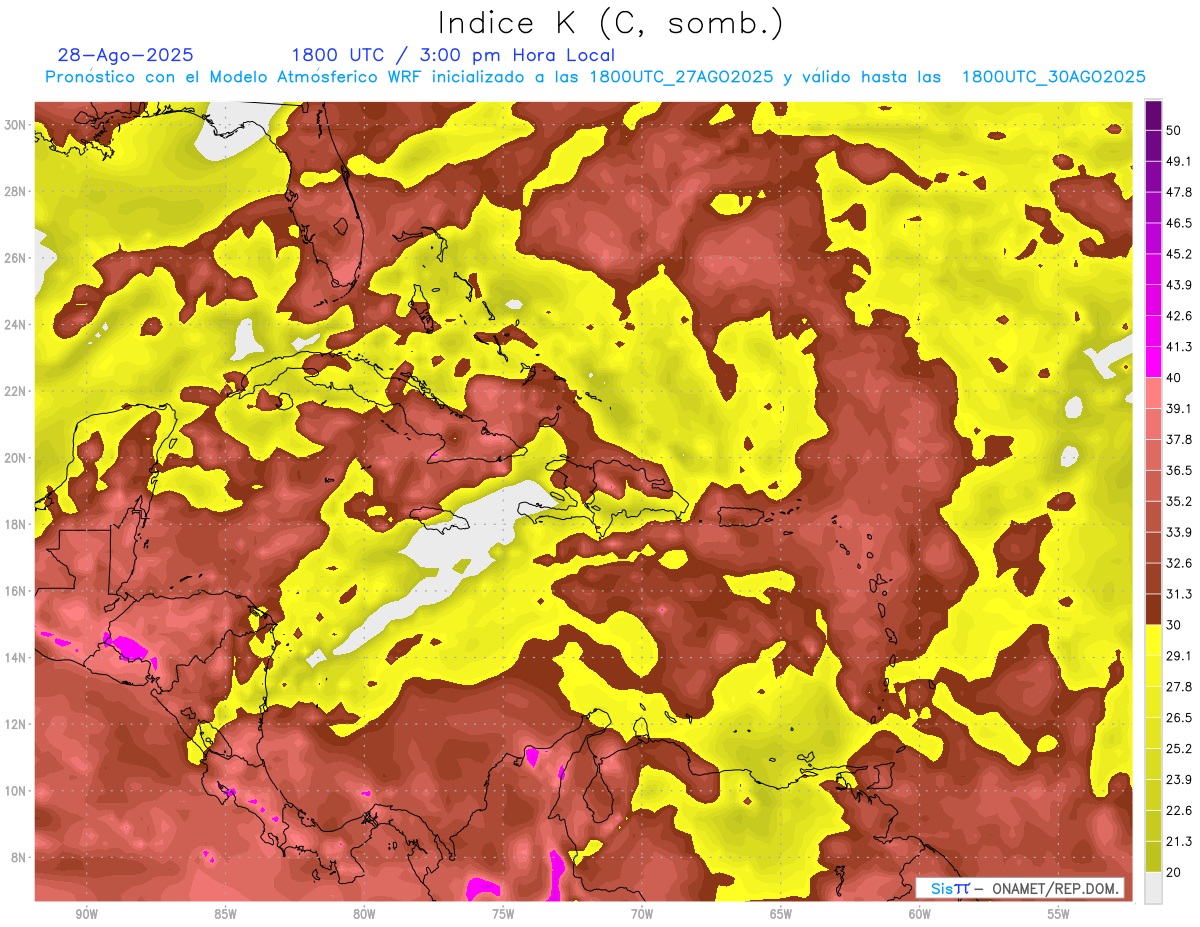Click the colorbar value 41.3

1179,346
